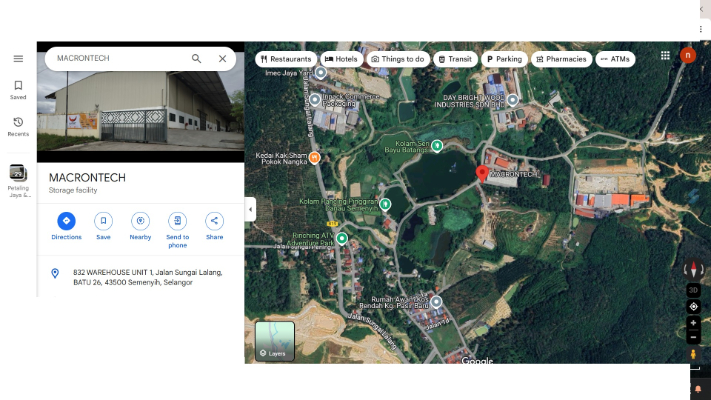Copy the 832 Warehouse Unit address text

tap(148, 277)
